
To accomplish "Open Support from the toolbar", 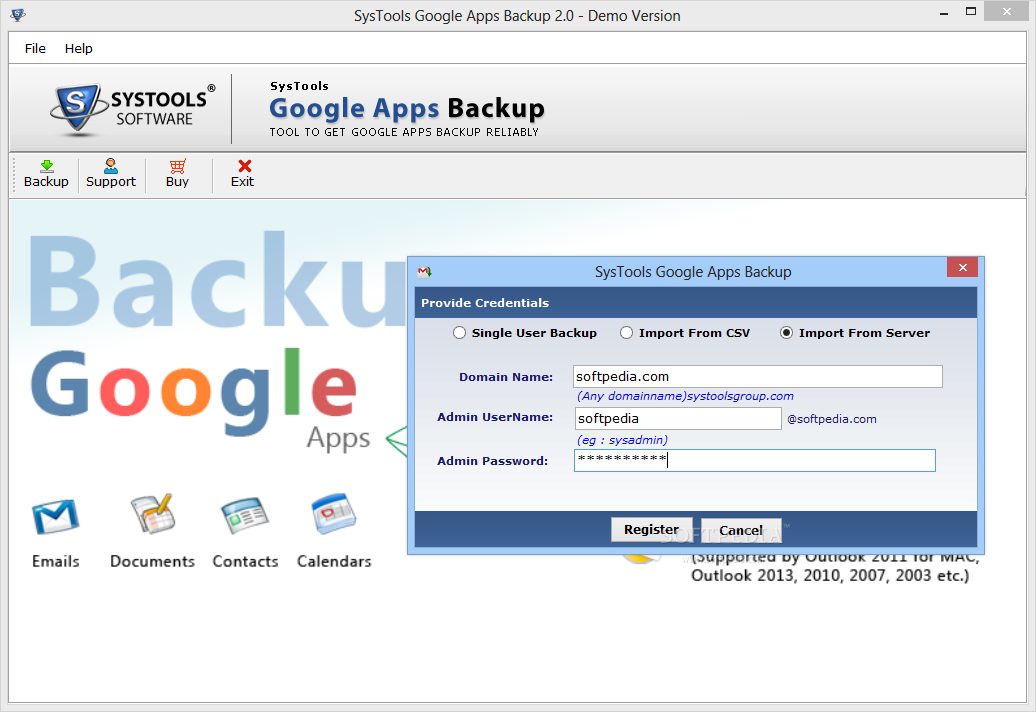I will [x=111, y=174].
